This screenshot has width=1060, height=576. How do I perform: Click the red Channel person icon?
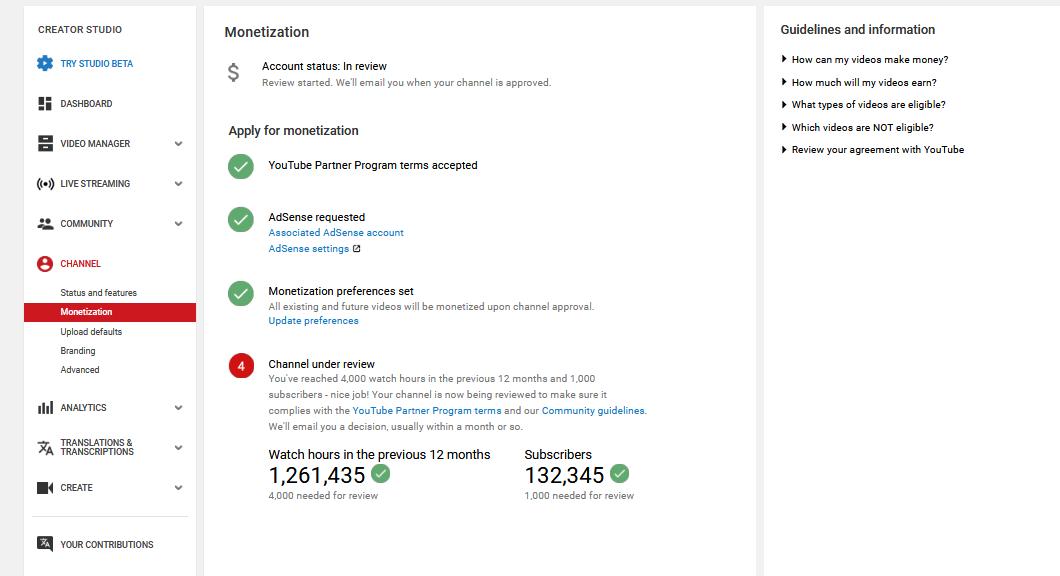45,264
